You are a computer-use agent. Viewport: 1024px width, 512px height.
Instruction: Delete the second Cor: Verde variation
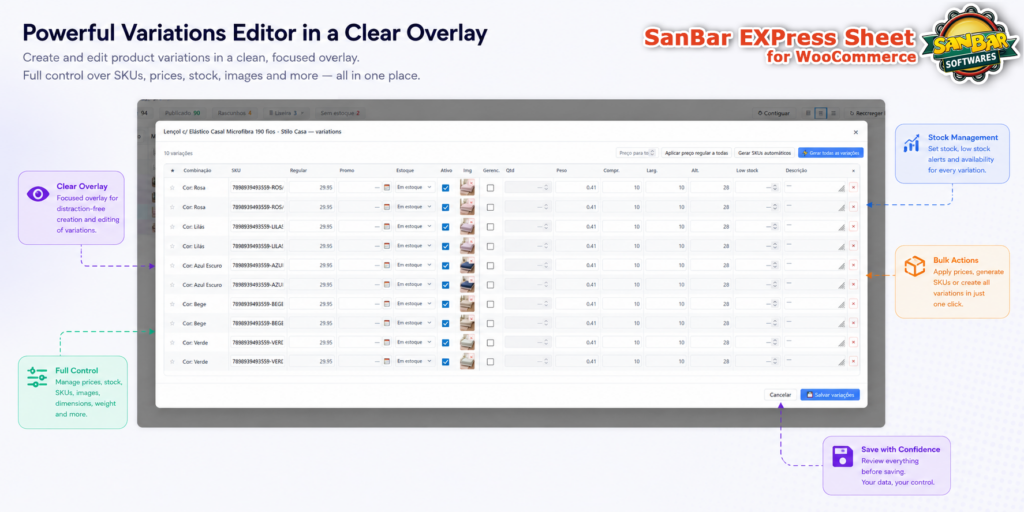coord(854,361)
